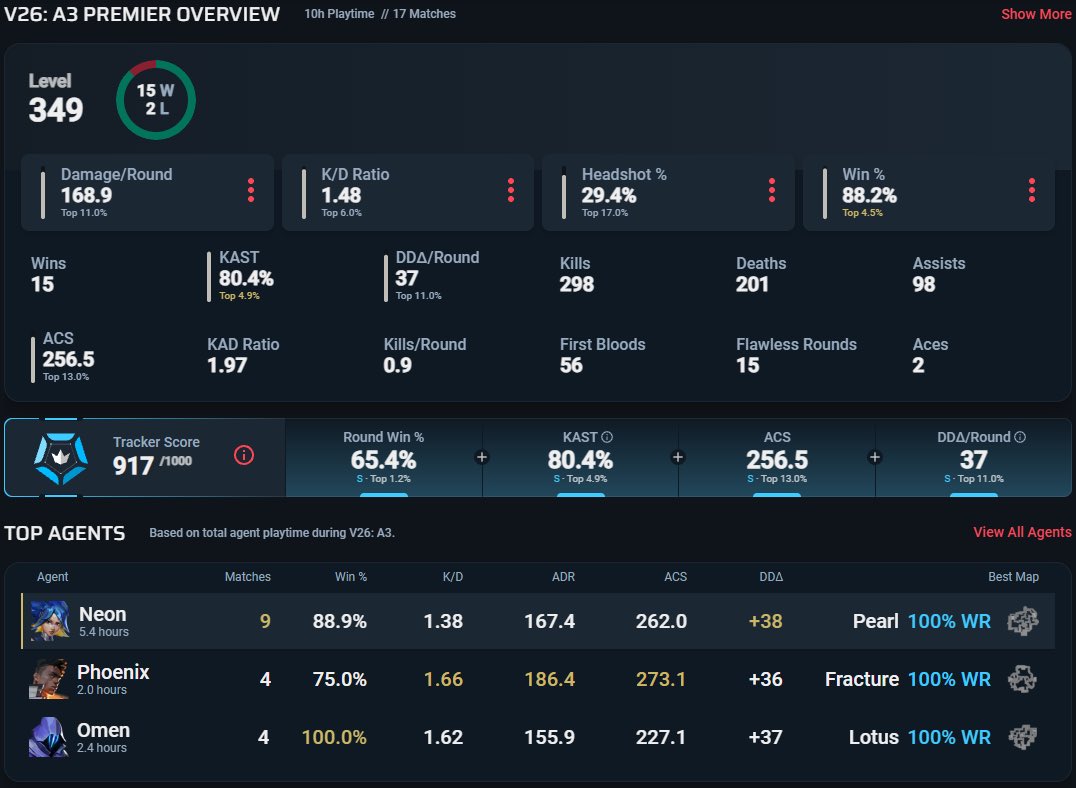1076x788 pixels.
Task: Click Phoenix's 1.66 K/D cell
Action: click(x=443, y=680)
